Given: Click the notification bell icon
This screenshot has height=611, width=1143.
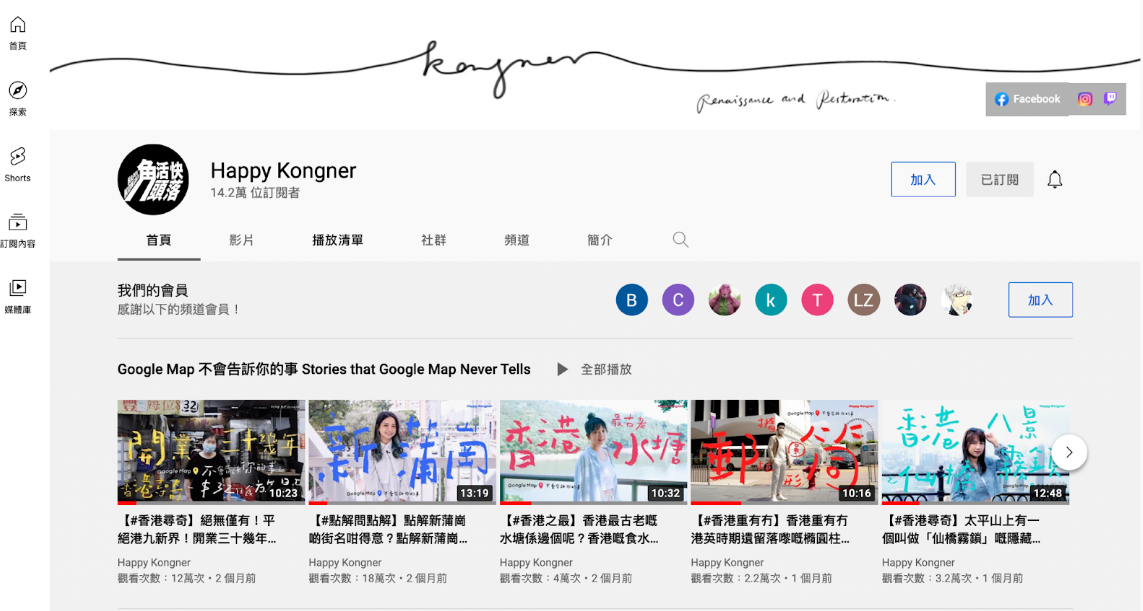Looking at the screenshot, I should tap(1055, 179).
